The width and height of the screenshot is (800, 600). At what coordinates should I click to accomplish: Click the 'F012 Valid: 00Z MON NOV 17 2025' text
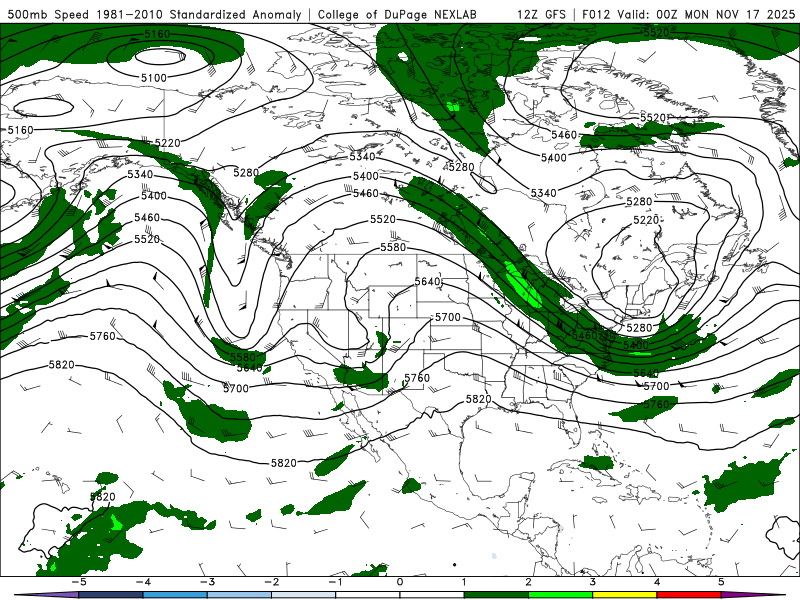pyautogui.click(x=688, y=14)
